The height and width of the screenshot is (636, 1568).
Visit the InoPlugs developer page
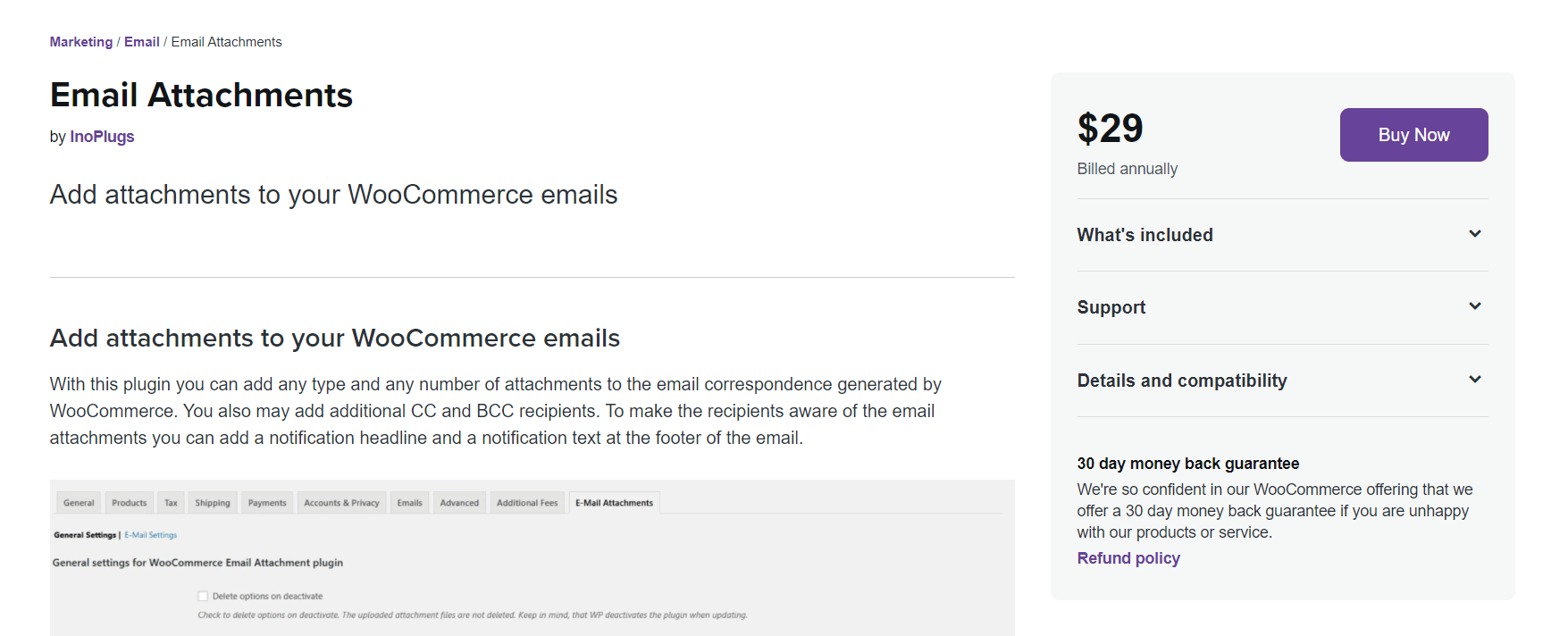point(102,136)
